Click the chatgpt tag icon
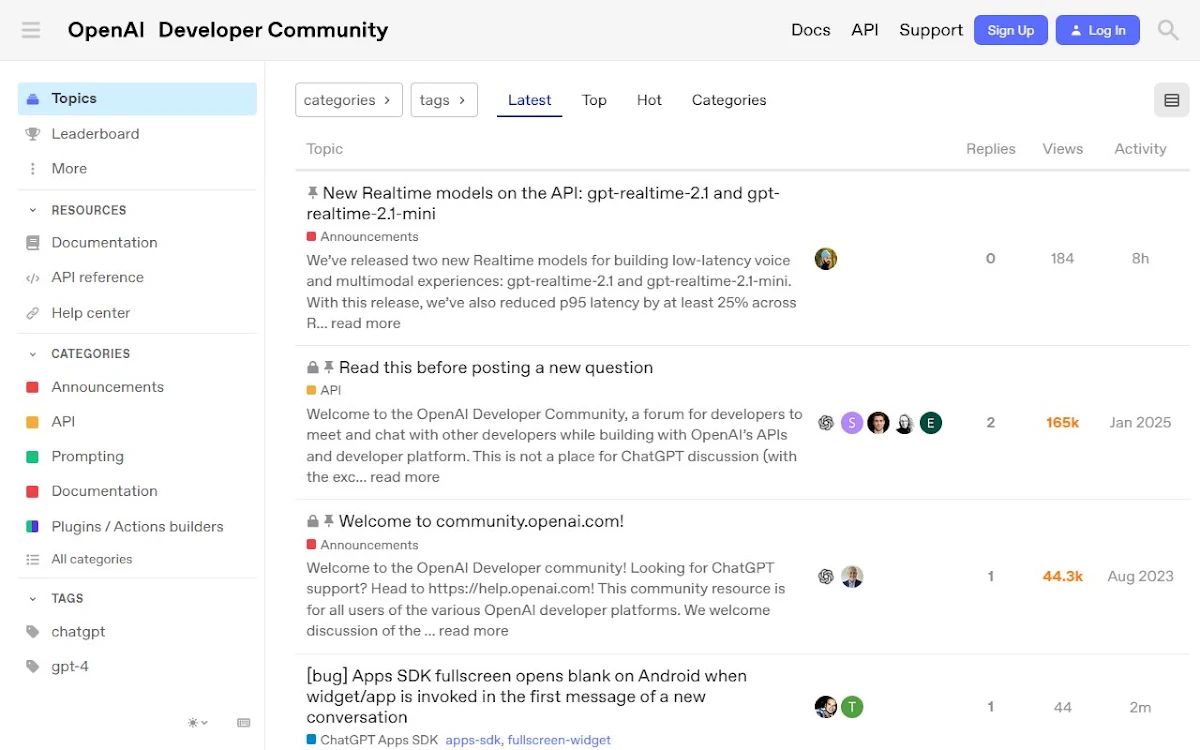Viewport: 1200px width, 750px height. 33,632
